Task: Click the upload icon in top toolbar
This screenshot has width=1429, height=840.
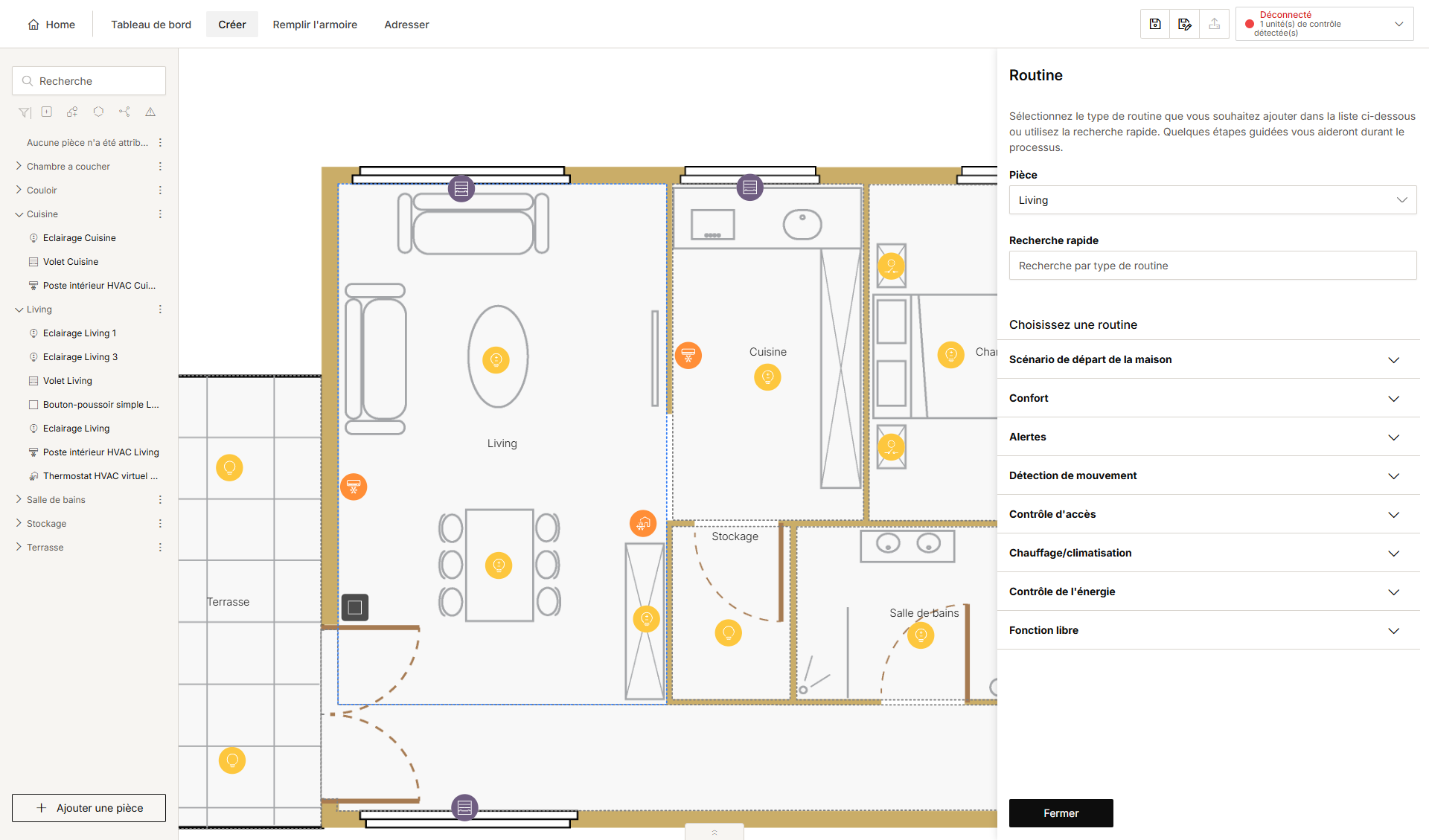Action: 1215,24
